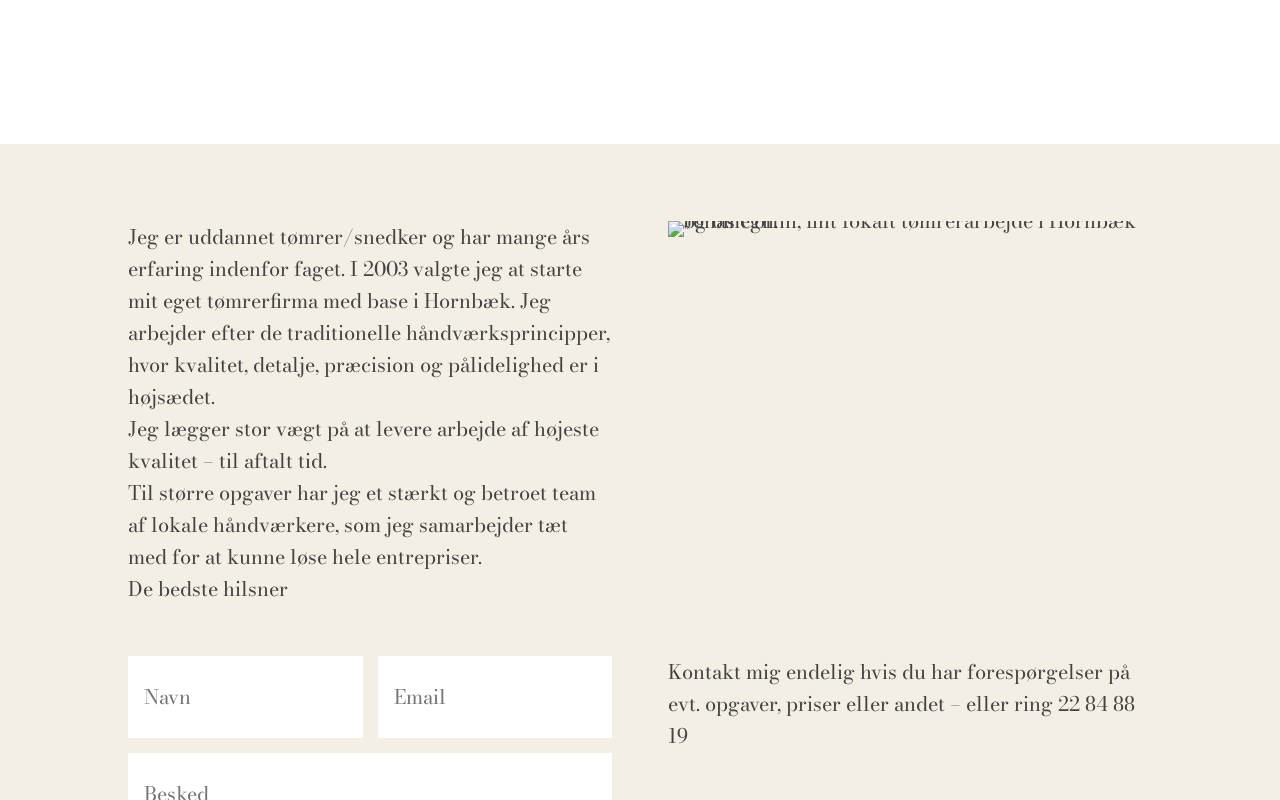
Task: Click the phrase 'til aftalt tid'
Action: click(x=272, y=461)
